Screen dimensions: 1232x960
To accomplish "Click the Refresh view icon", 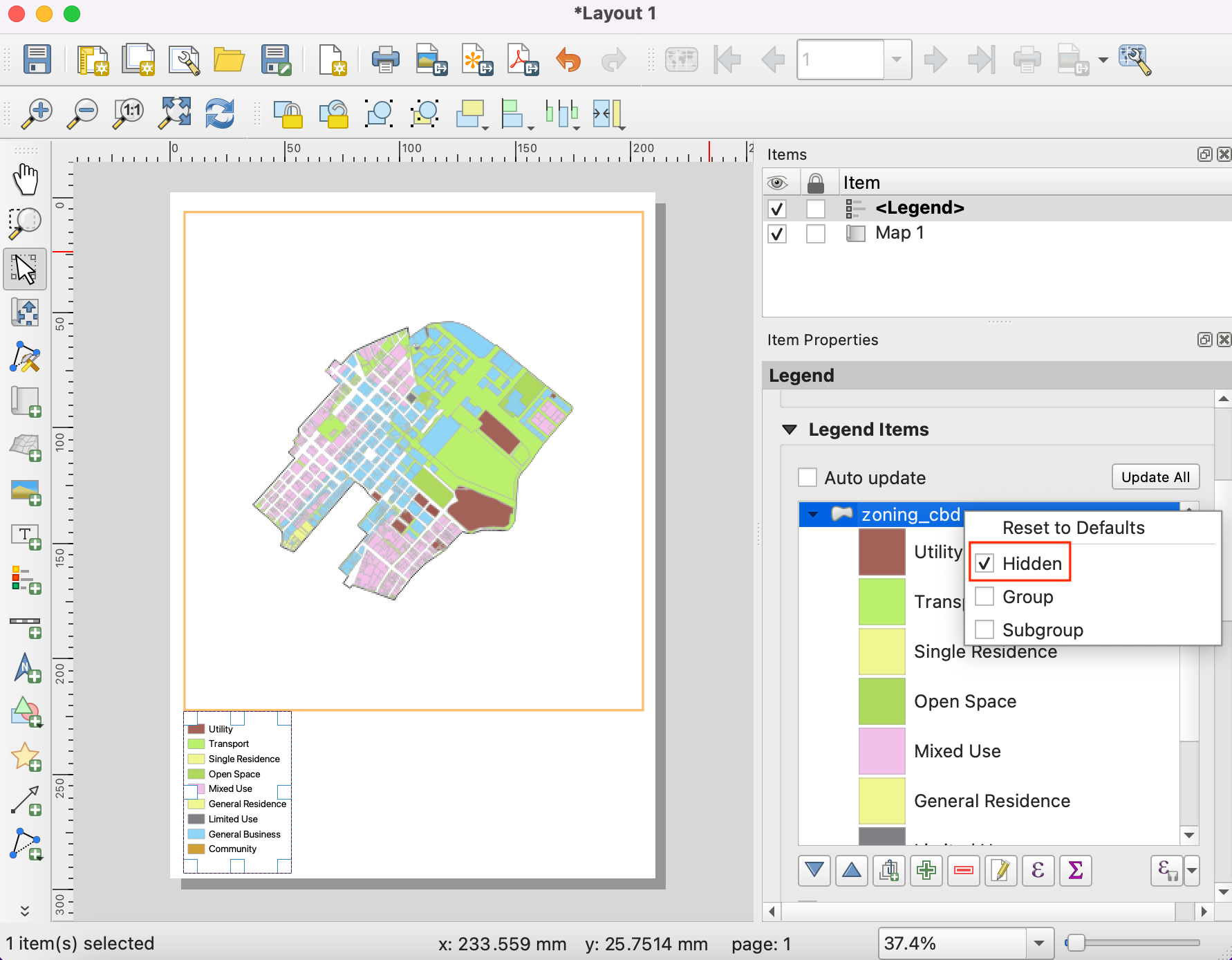I will 220,113.
